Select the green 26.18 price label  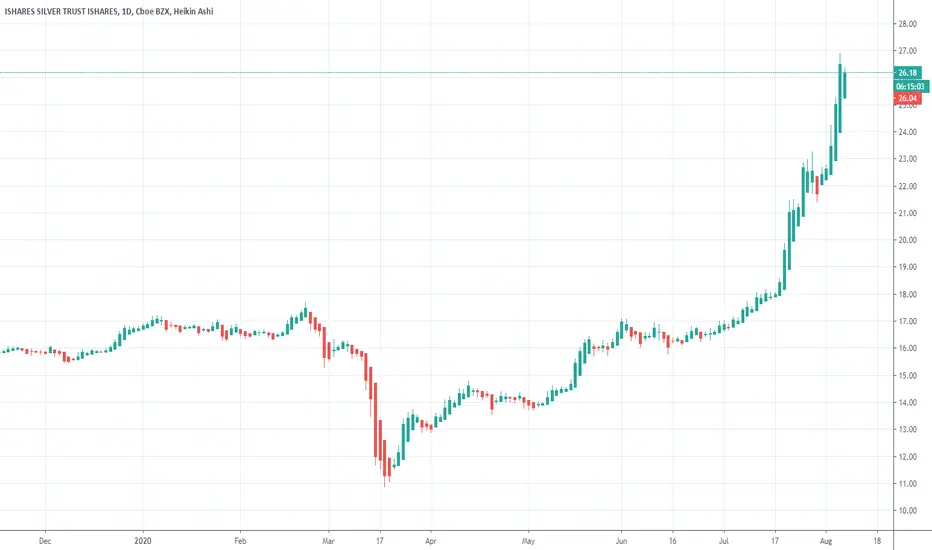click(907, 73)
